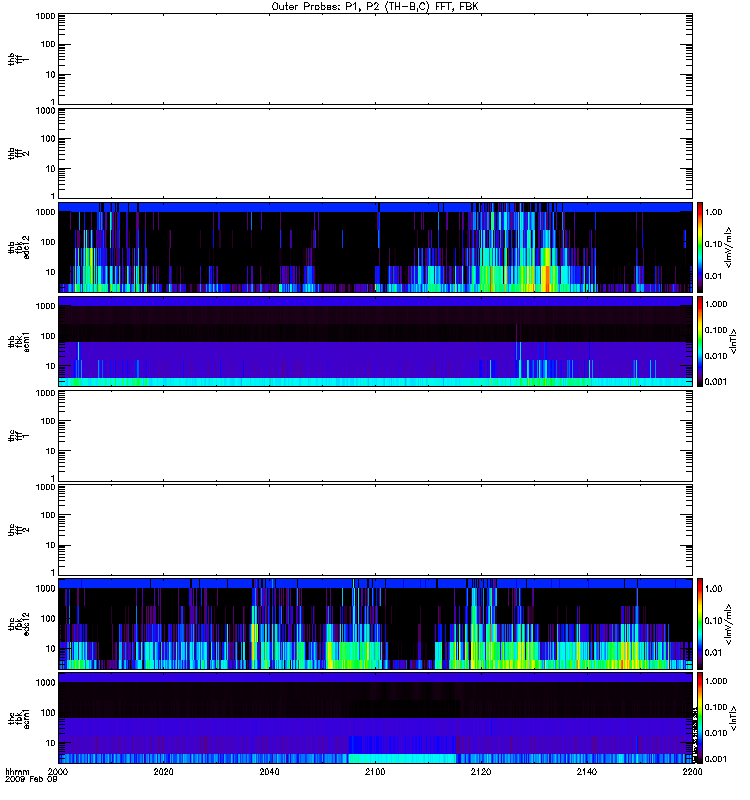Viewport: 750px width, 800px height.
Task: Click the thc fbk scm1 color bar
Action: (x=700, y=718)
